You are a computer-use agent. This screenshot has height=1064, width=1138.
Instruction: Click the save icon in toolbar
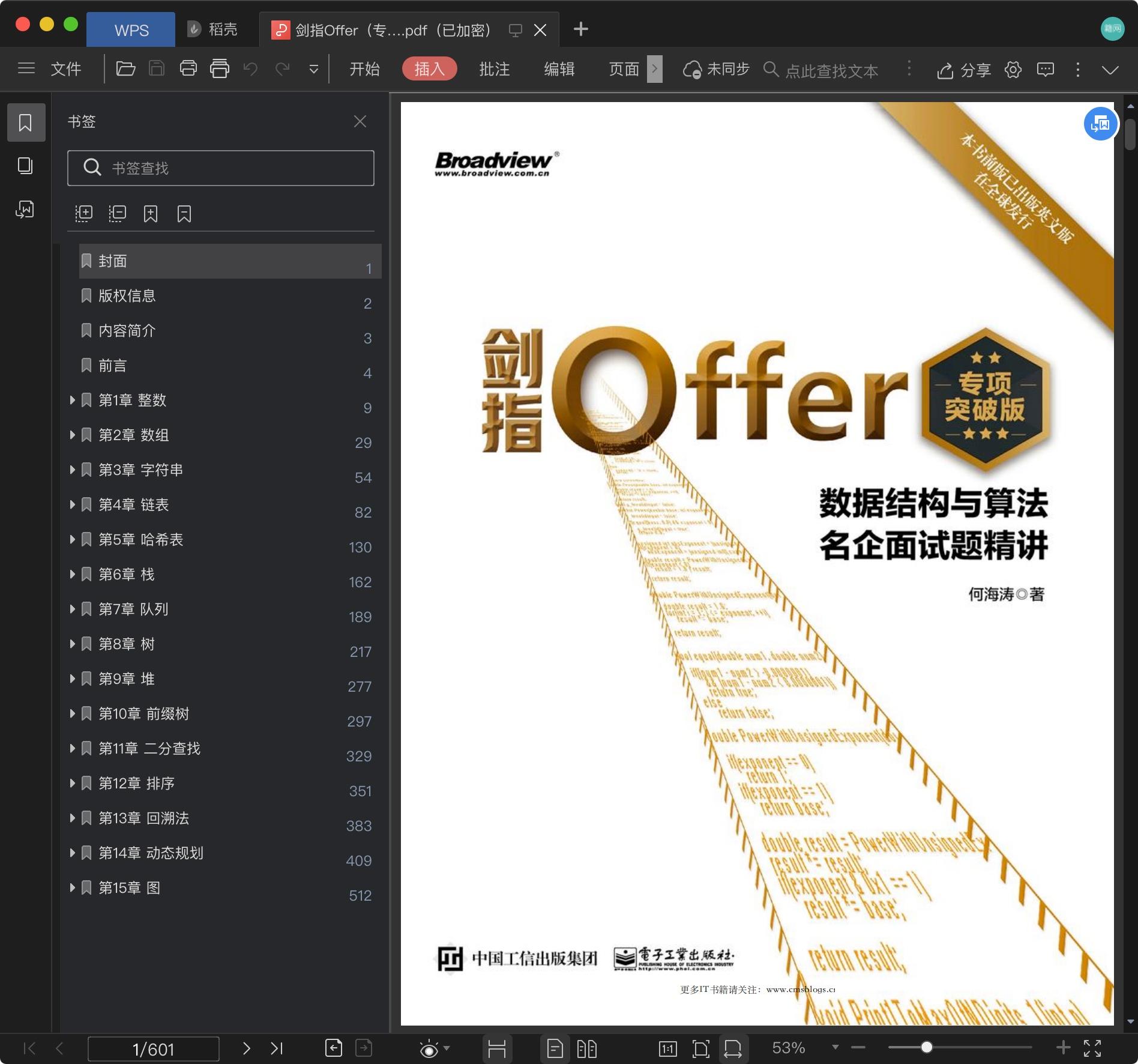157,68
